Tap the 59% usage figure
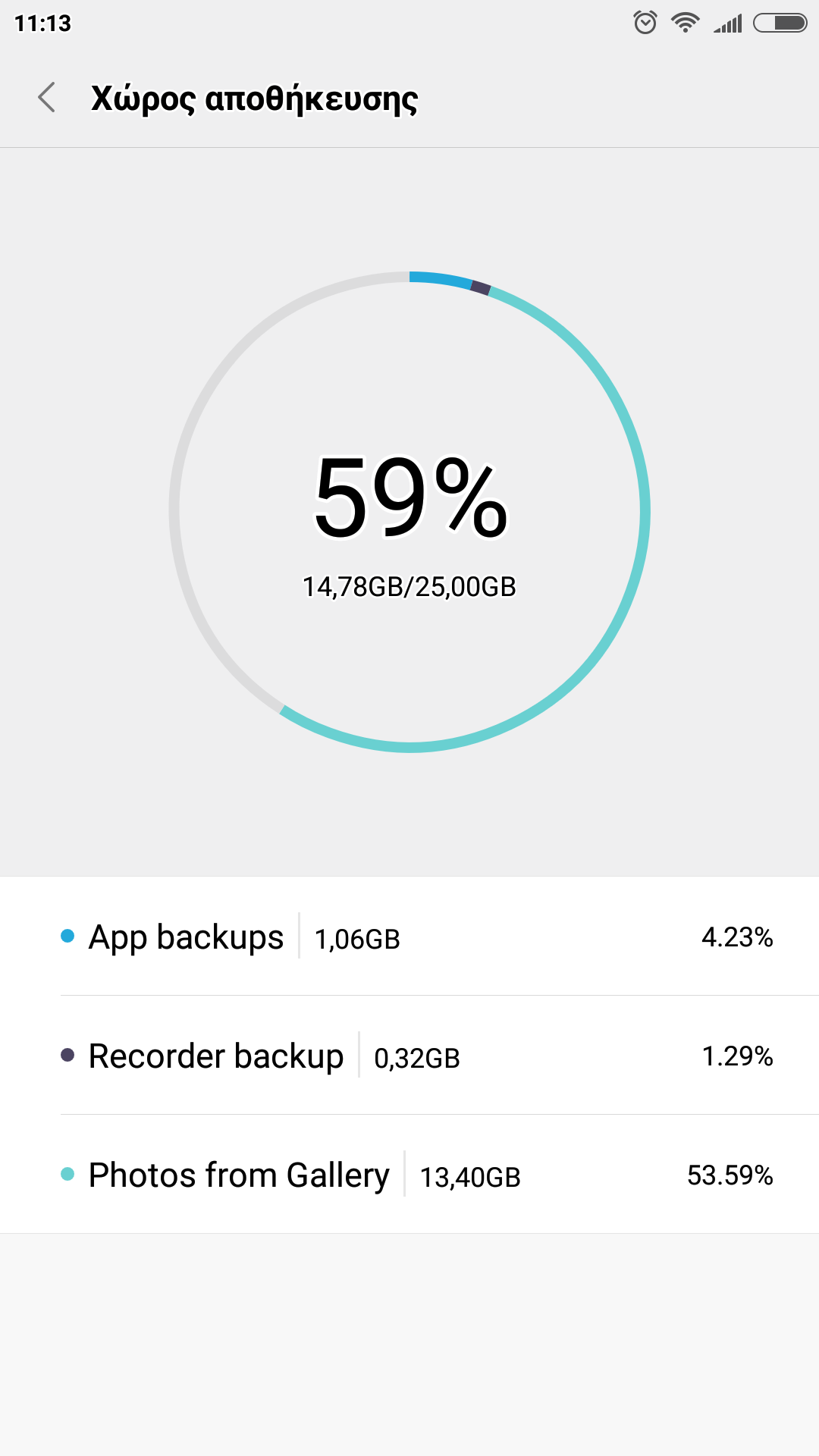The height and width of the screenshot is (1456, 819). point(410,497)
